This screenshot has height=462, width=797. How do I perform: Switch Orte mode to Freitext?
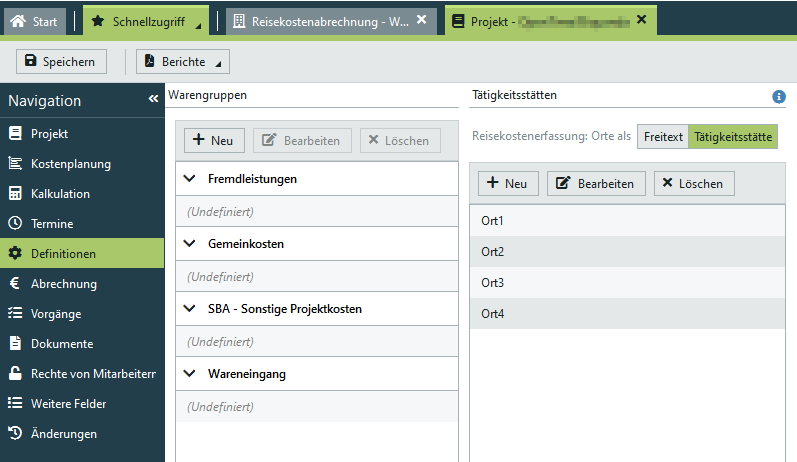pos(663,137)
